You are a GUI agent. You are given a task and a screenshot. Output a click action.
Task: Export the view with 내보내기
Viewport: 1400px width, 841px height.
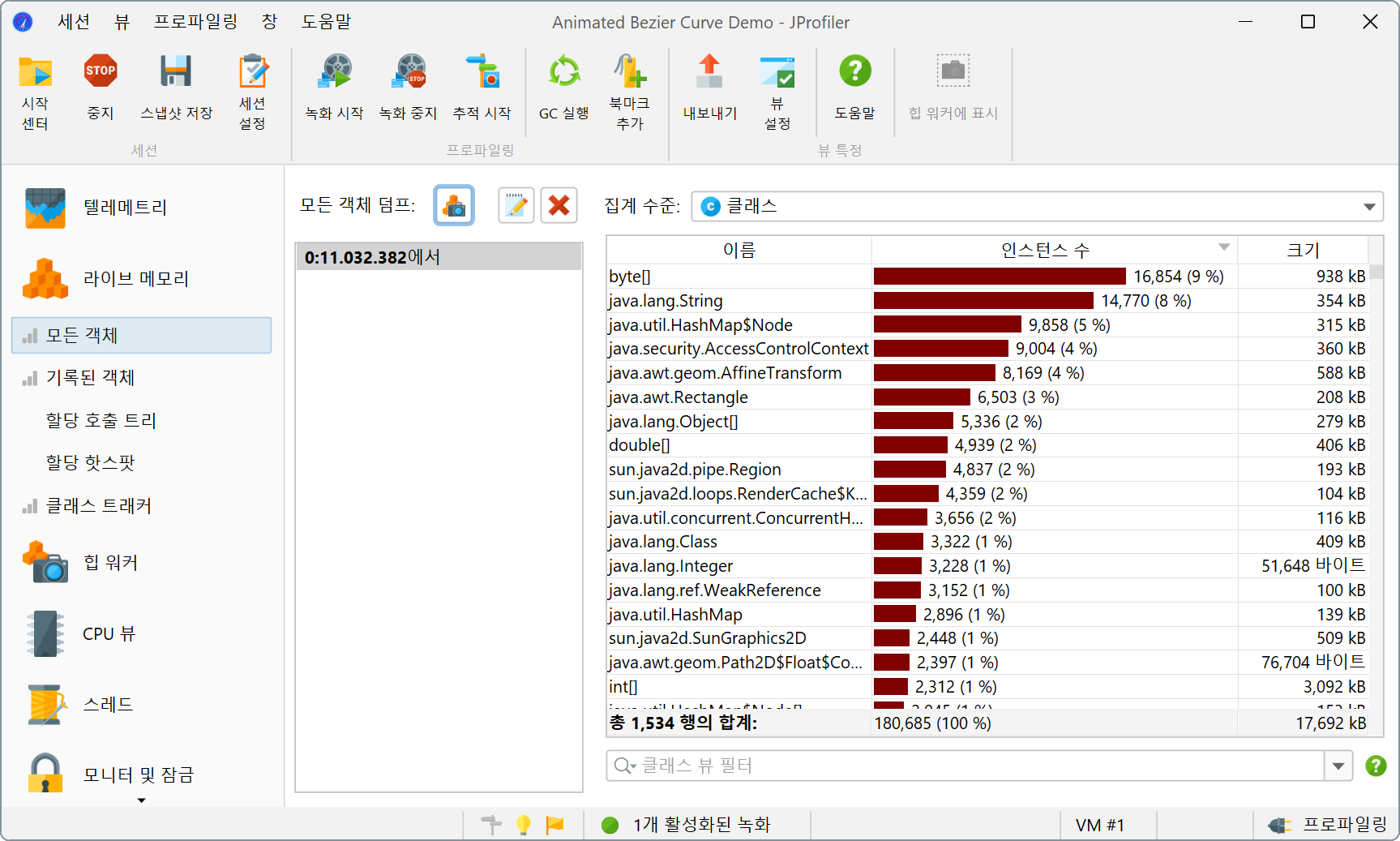710,88
